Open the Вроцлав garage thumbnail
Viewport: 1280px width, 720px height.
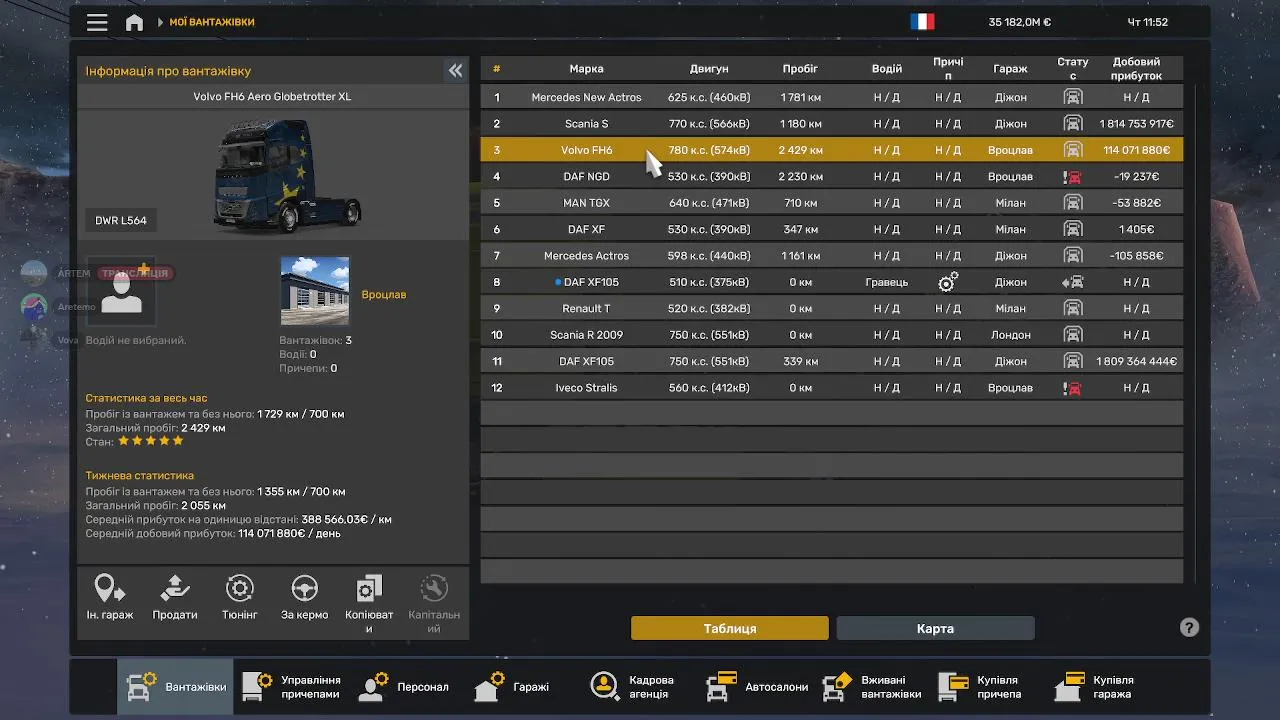click(315, 291)
